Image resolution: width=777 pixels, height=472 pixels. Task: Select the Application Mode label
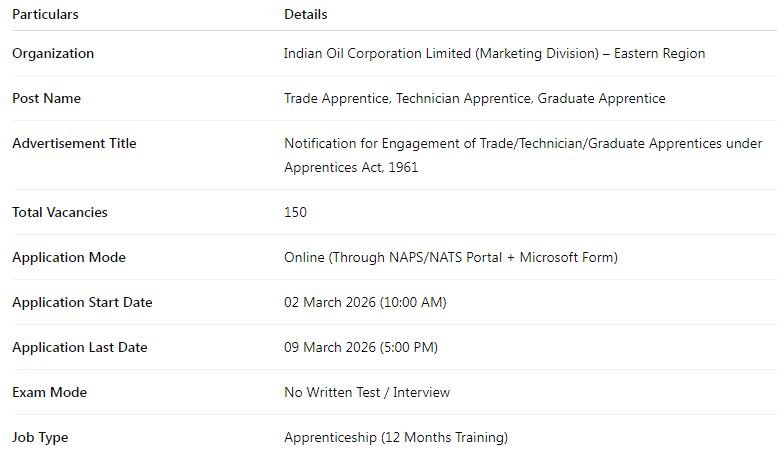pyautogui.click(x=69, y=258)
